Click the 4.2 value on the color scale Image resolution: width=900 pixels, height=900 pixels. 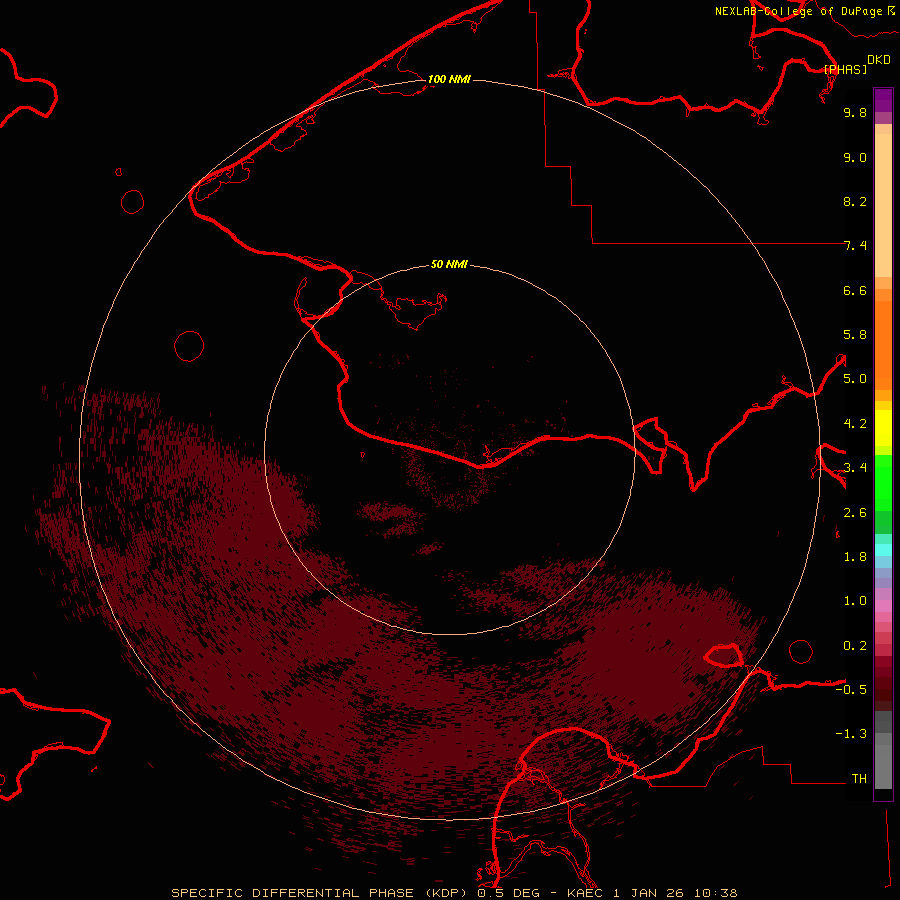click(x=855, y=424)
